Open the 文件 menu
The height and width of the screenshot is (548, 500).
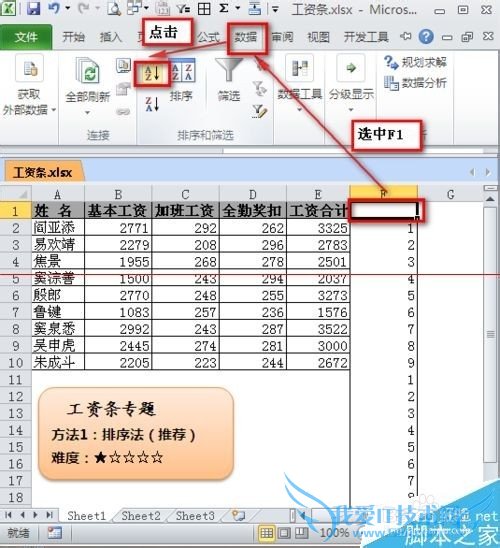(26, 37)
